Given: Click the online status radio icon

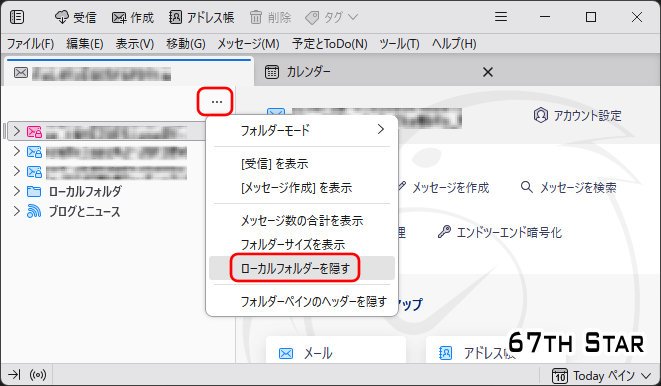Looking at the screenshot, I should (38, 374).
